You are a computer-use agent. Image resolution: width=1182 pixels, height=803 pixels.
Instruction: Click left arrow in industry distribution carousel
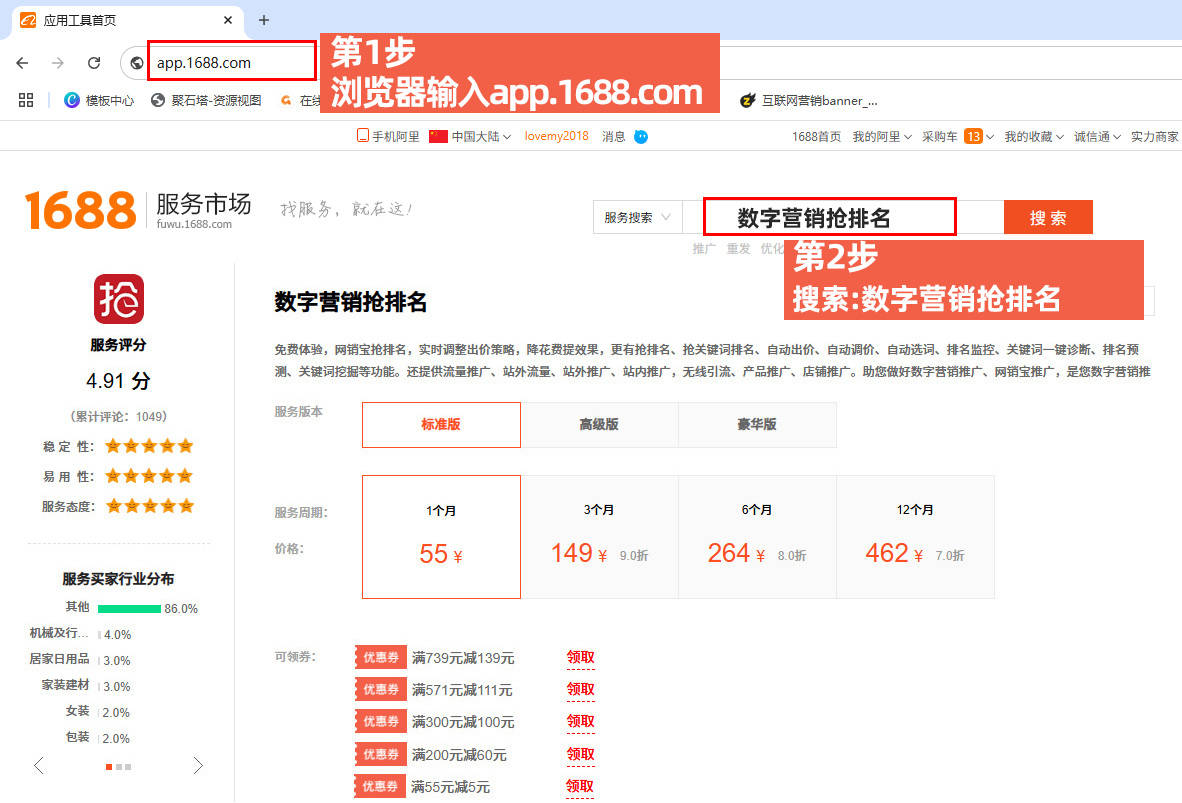click(39, 766)
